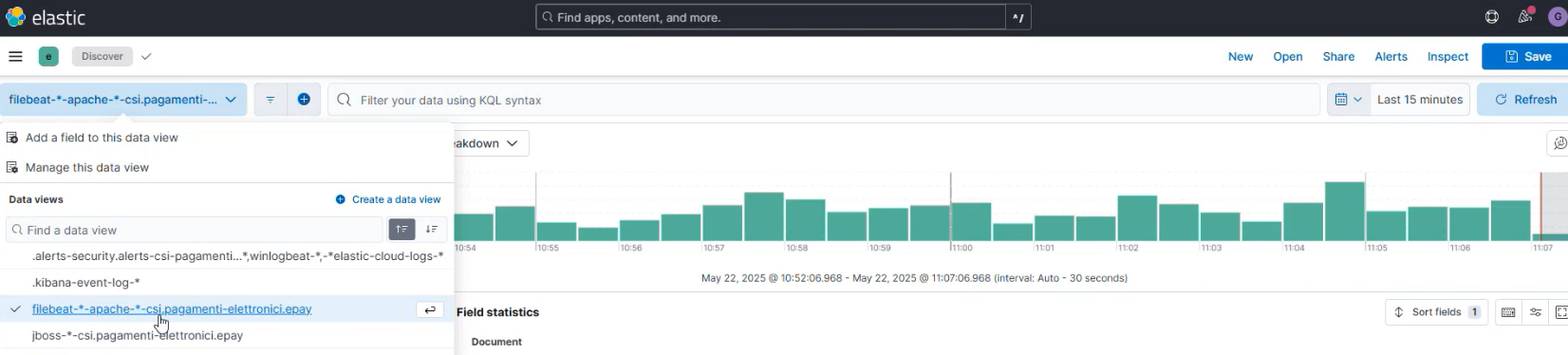This screenshot has height=355, width=1568.
Task: Click the Discover breadcrumb
Action: [103, 57]
